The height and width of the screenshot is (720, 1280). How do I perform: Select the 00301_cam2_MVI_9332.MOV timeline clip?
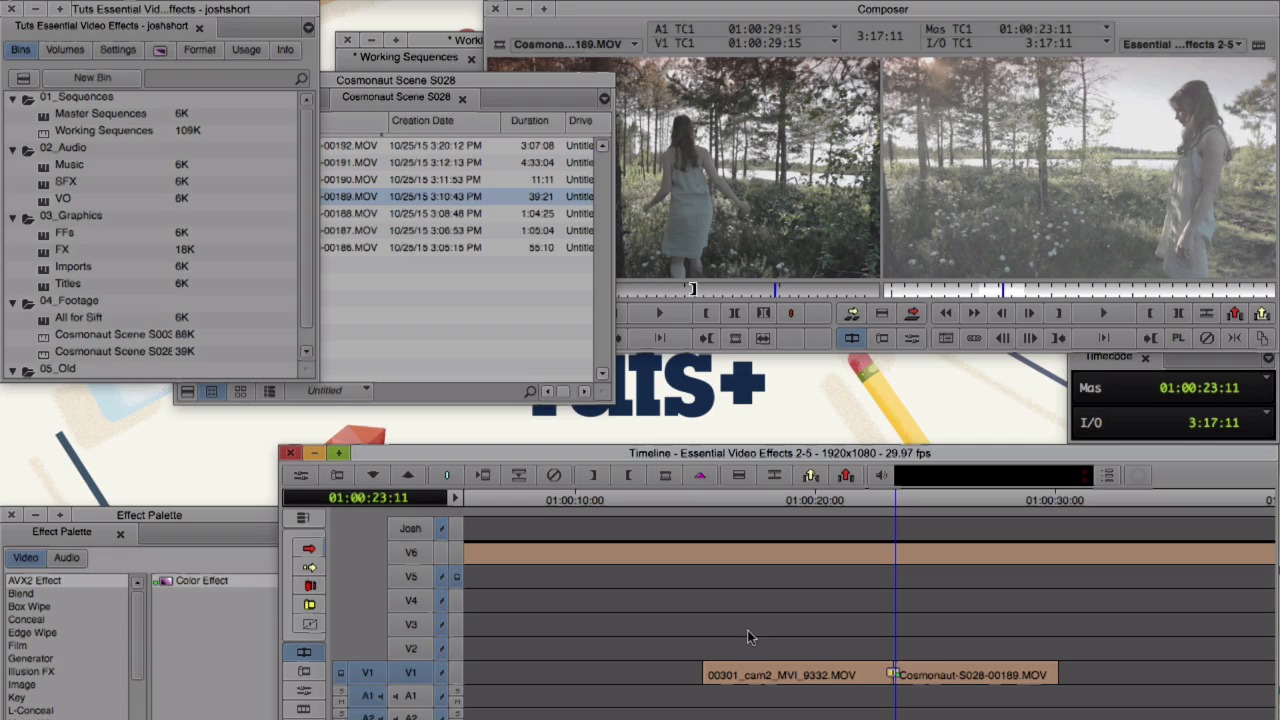797,675
